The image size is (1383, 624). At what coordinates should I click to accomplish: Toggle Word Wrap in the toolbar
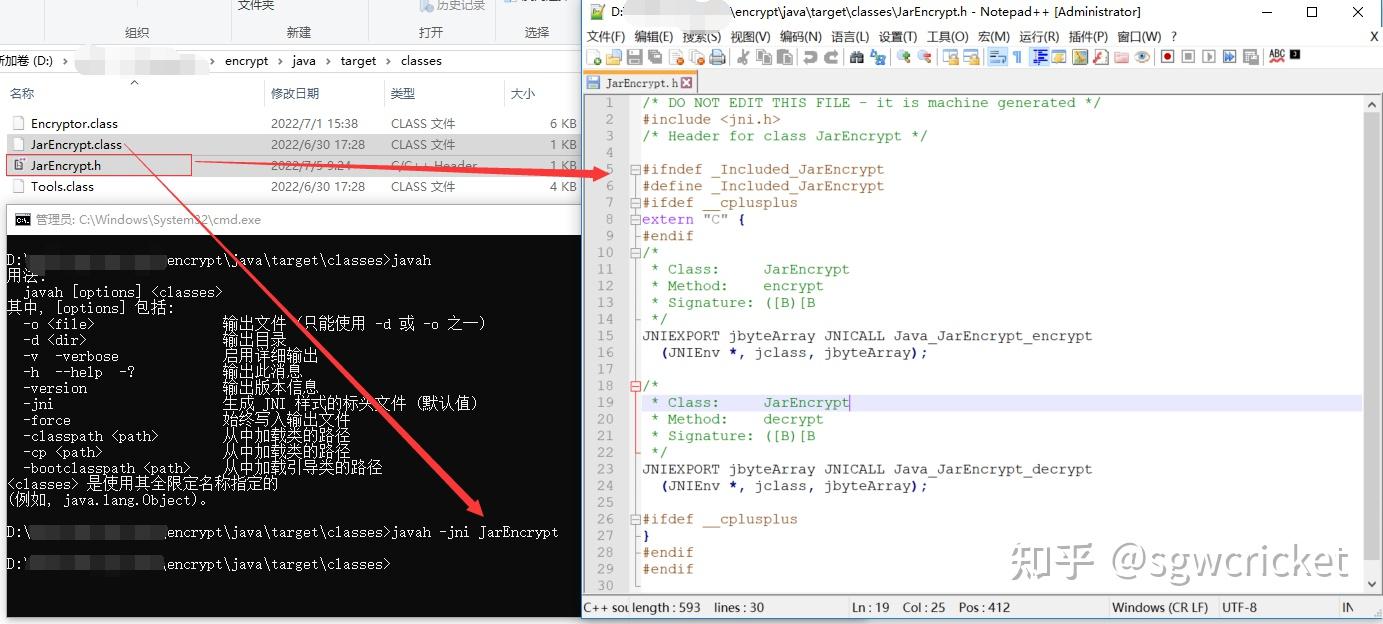(996, 57)
